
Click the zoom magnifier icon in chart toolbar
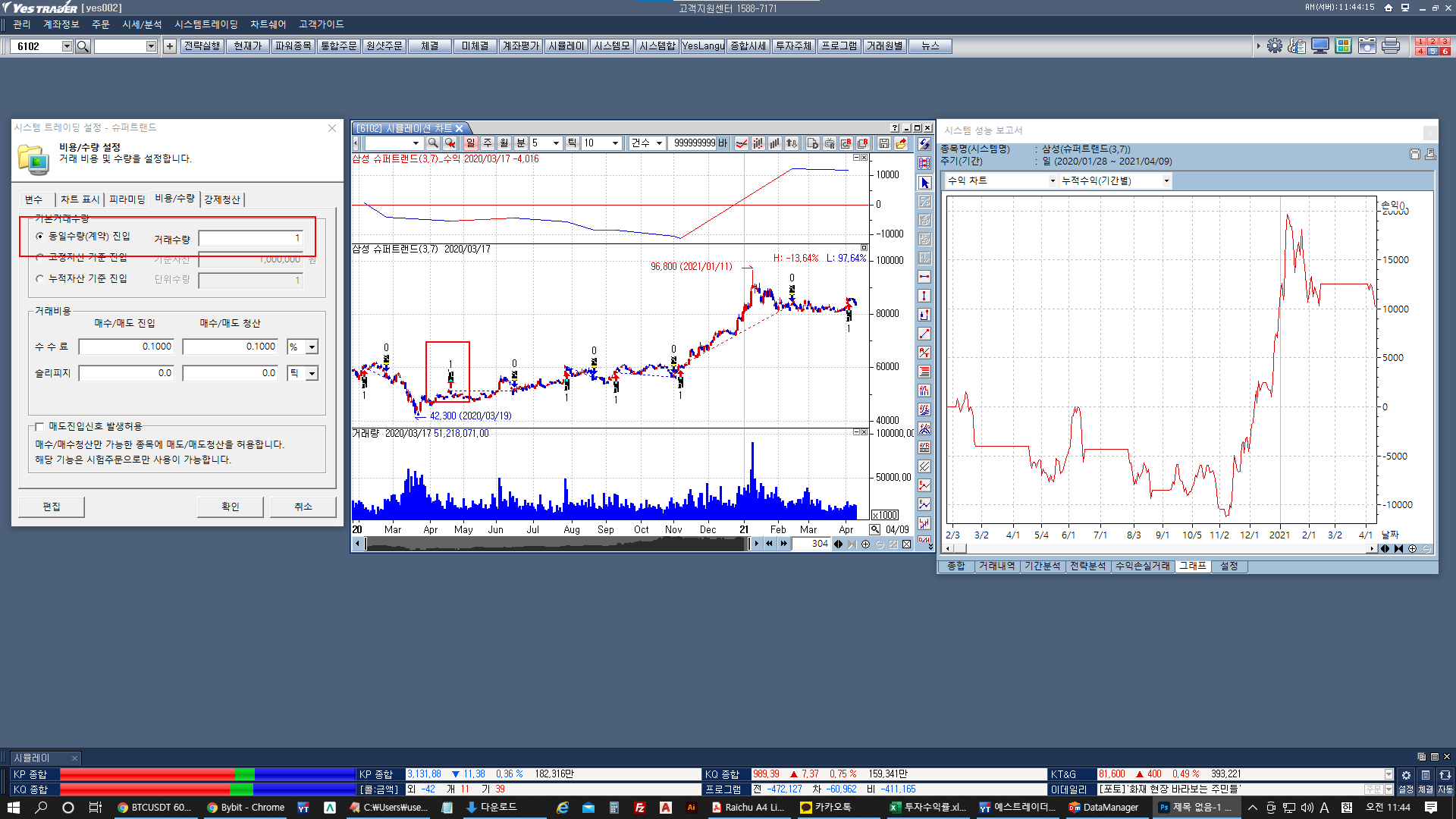[x=433, y=143]
